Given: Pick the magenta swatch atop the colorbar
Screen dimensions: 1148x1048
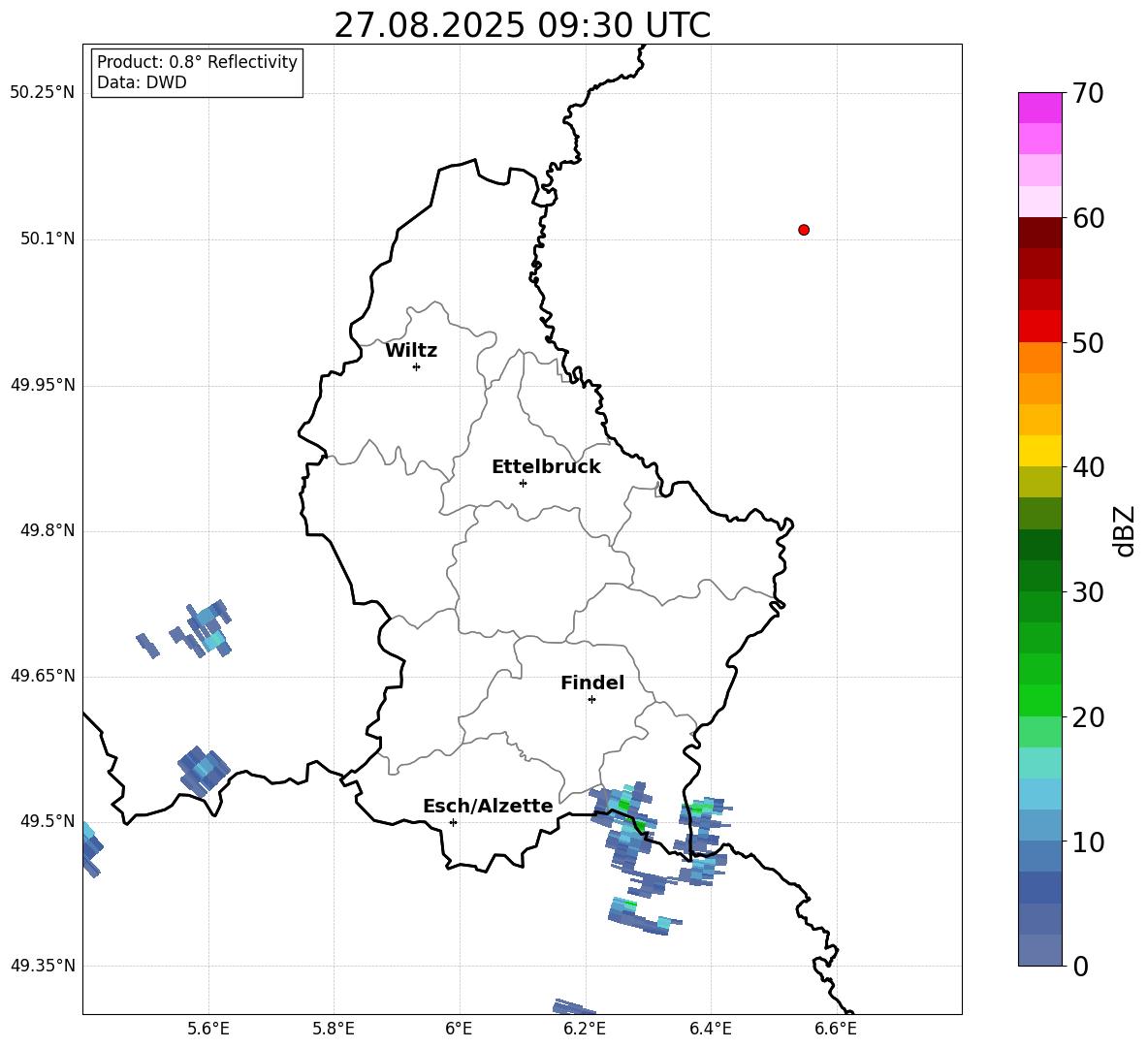Looking at the screenshot, I should 1039,108.
